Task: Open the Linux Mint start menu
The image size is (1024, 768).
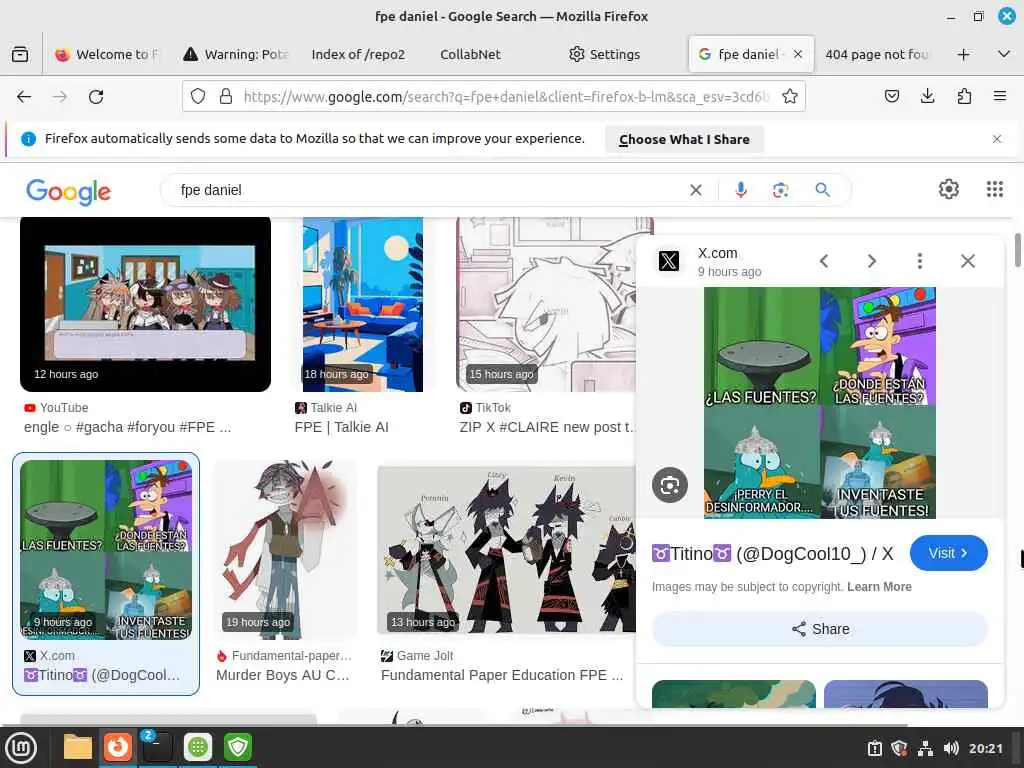Action: pos(21,748)
